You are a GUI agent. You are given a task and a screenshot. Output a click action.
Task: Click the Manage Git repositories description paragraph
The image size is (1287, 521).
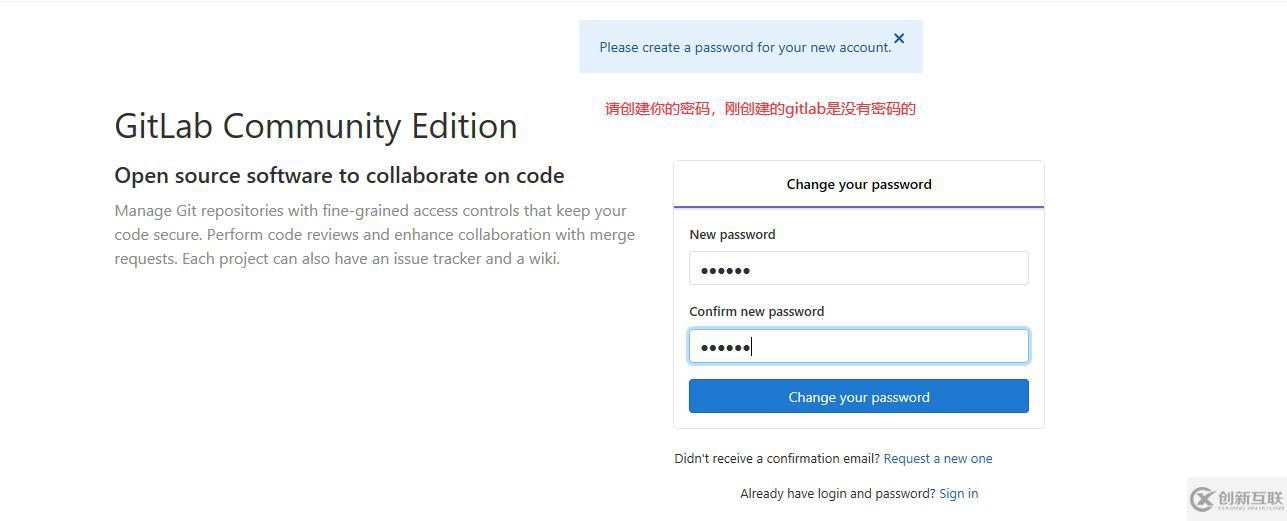374,234
